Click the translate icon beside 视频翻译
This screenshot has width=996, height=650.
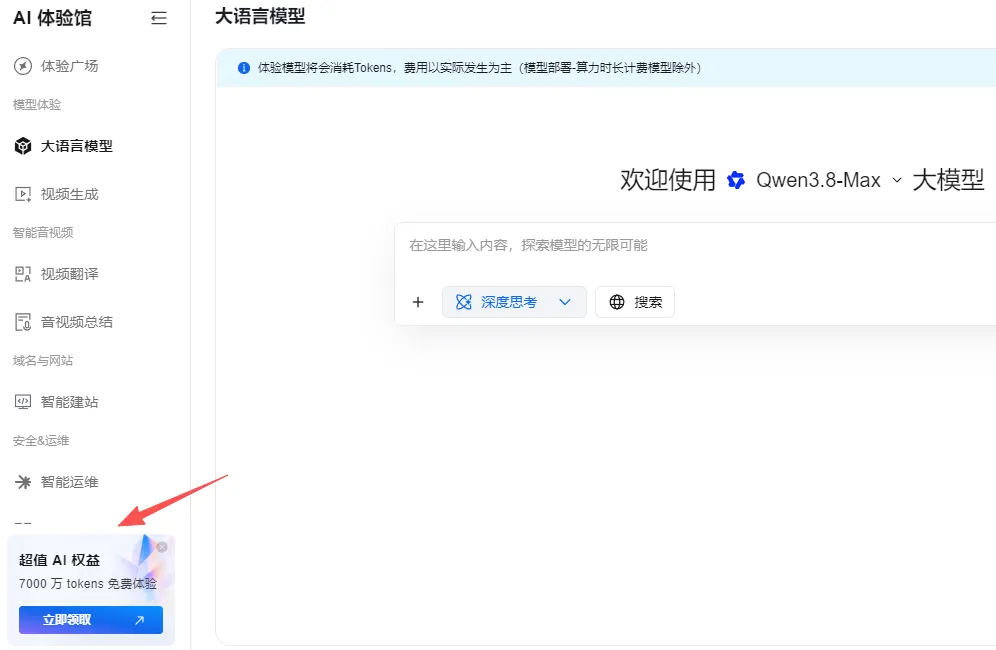tap(23, 274)
